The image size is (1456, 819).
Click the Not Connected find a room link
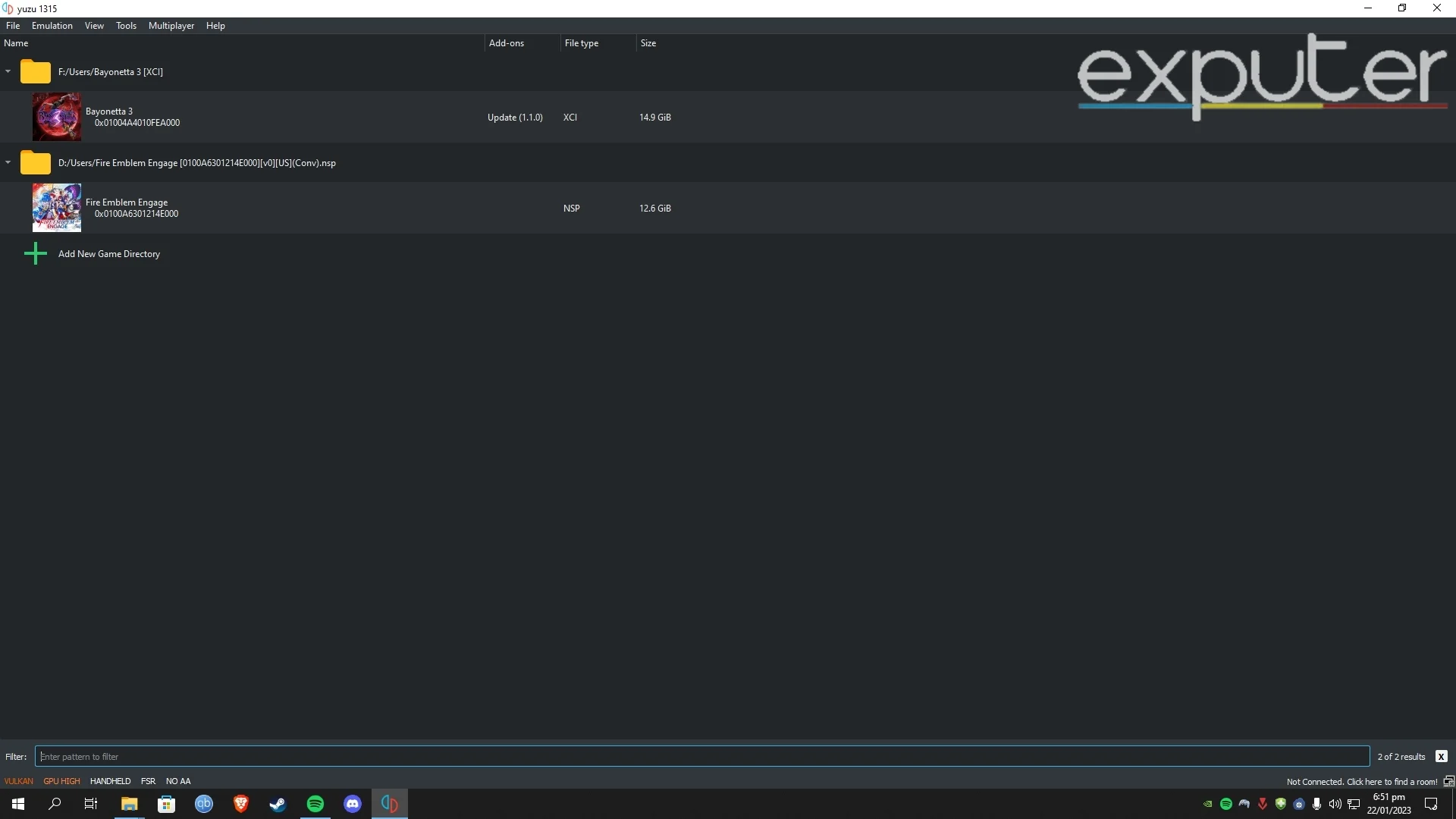coord(1362,782)
